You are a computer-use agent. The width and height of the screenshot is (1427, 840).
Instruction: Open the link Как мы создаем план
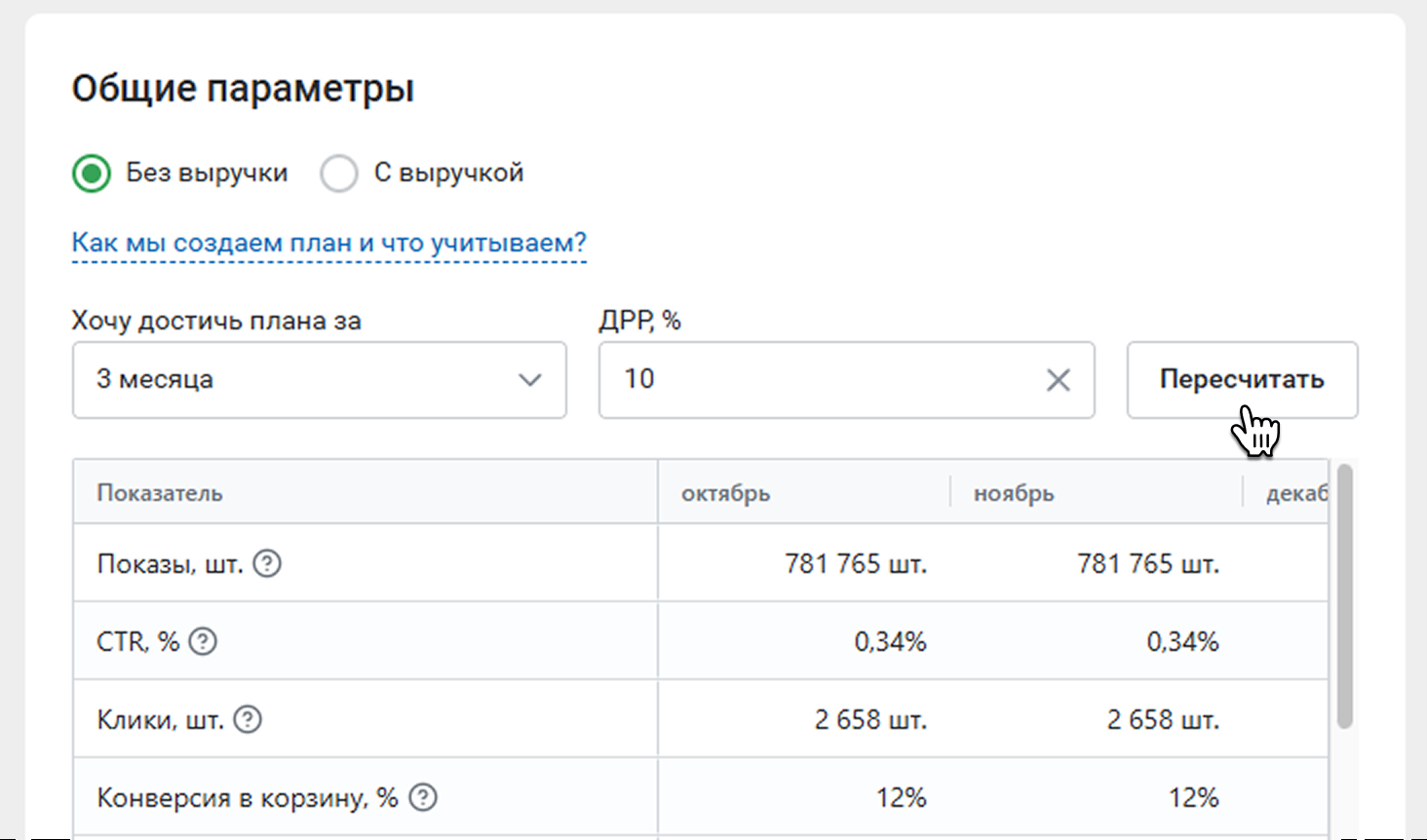click(x=328, y=243)
